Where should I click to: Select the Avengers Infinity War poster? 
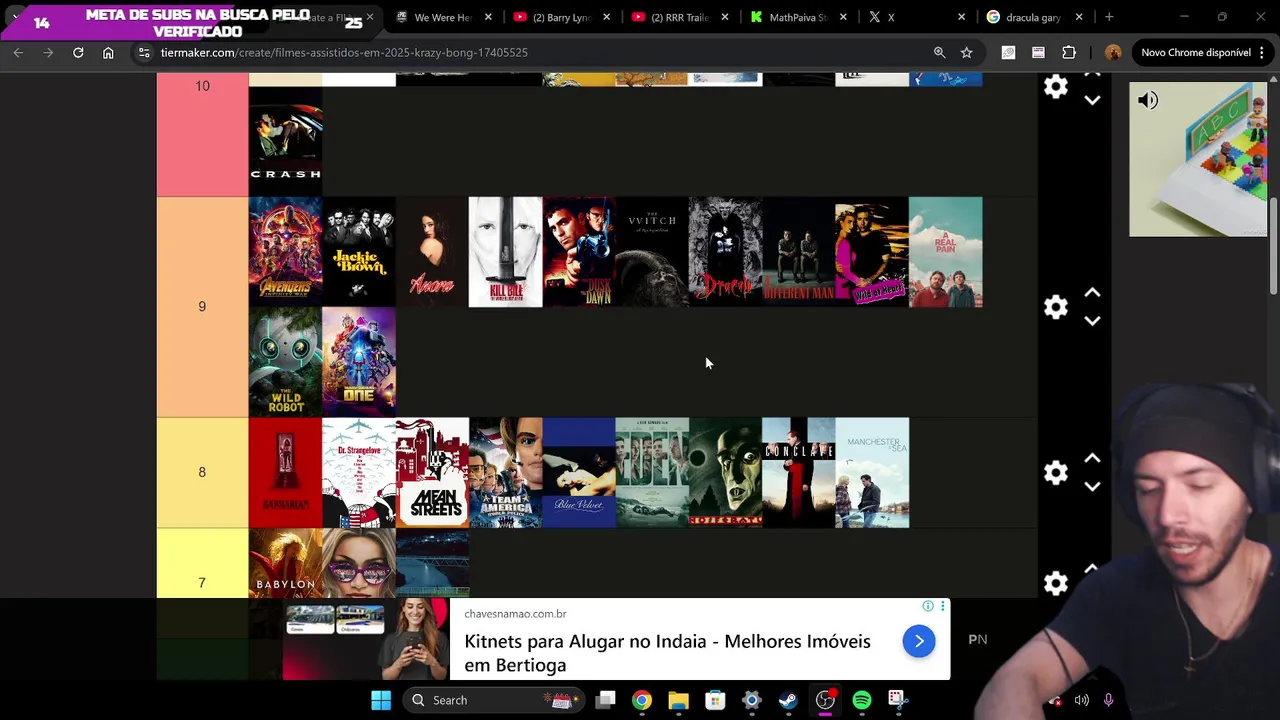click(285, 252)
